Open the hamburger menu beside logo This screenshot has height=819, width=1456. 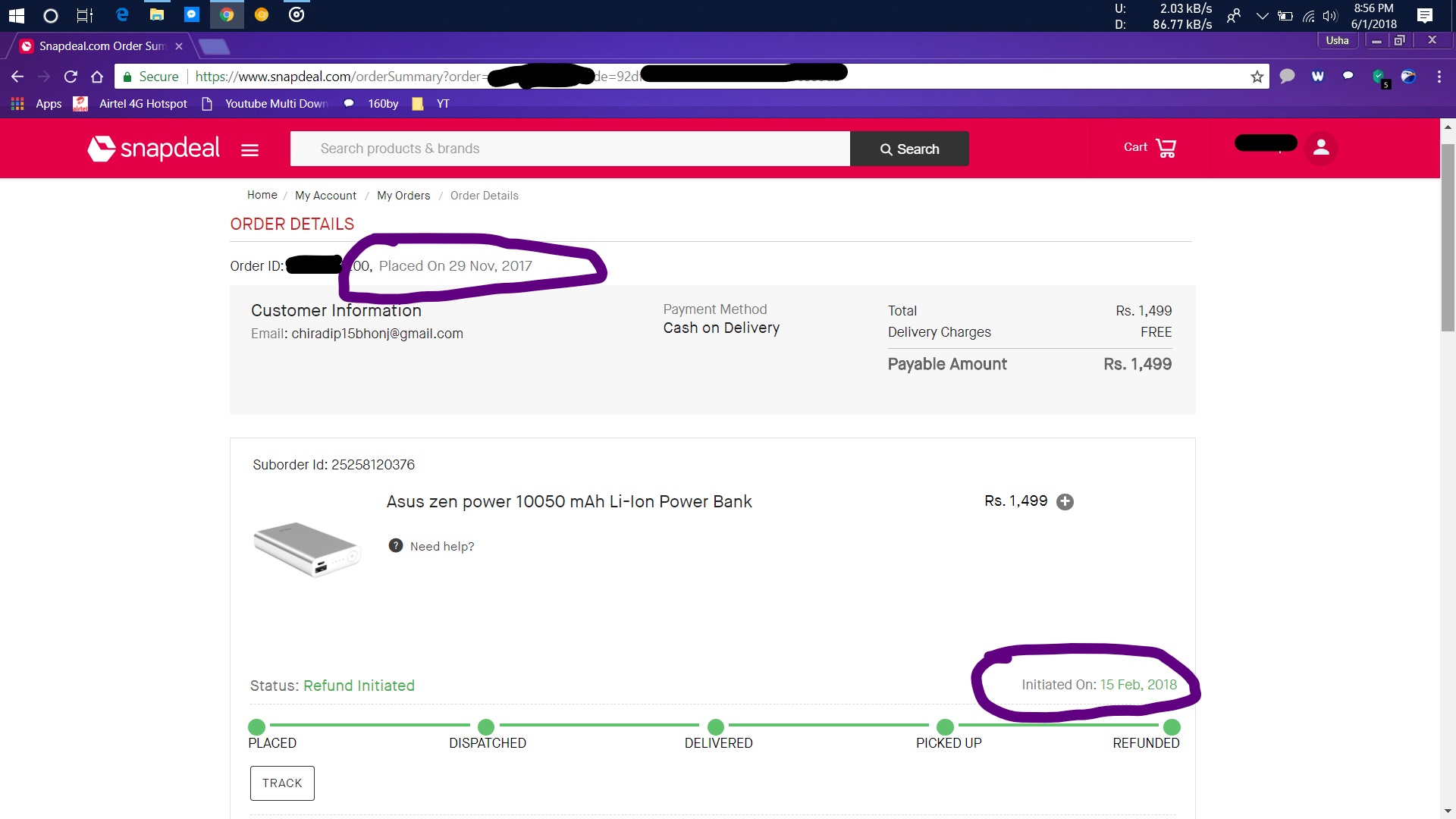click(249, 150)
